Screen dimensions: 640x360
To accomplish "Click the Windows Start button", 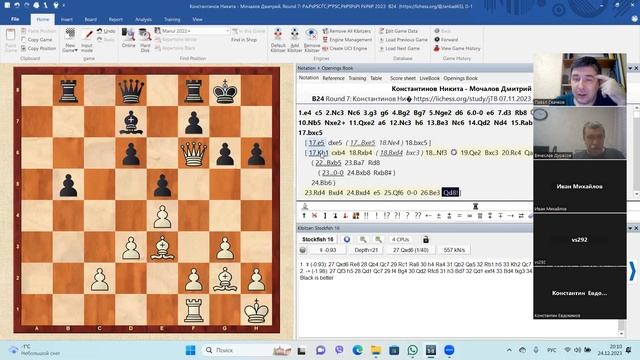I will tap(190, 350).
